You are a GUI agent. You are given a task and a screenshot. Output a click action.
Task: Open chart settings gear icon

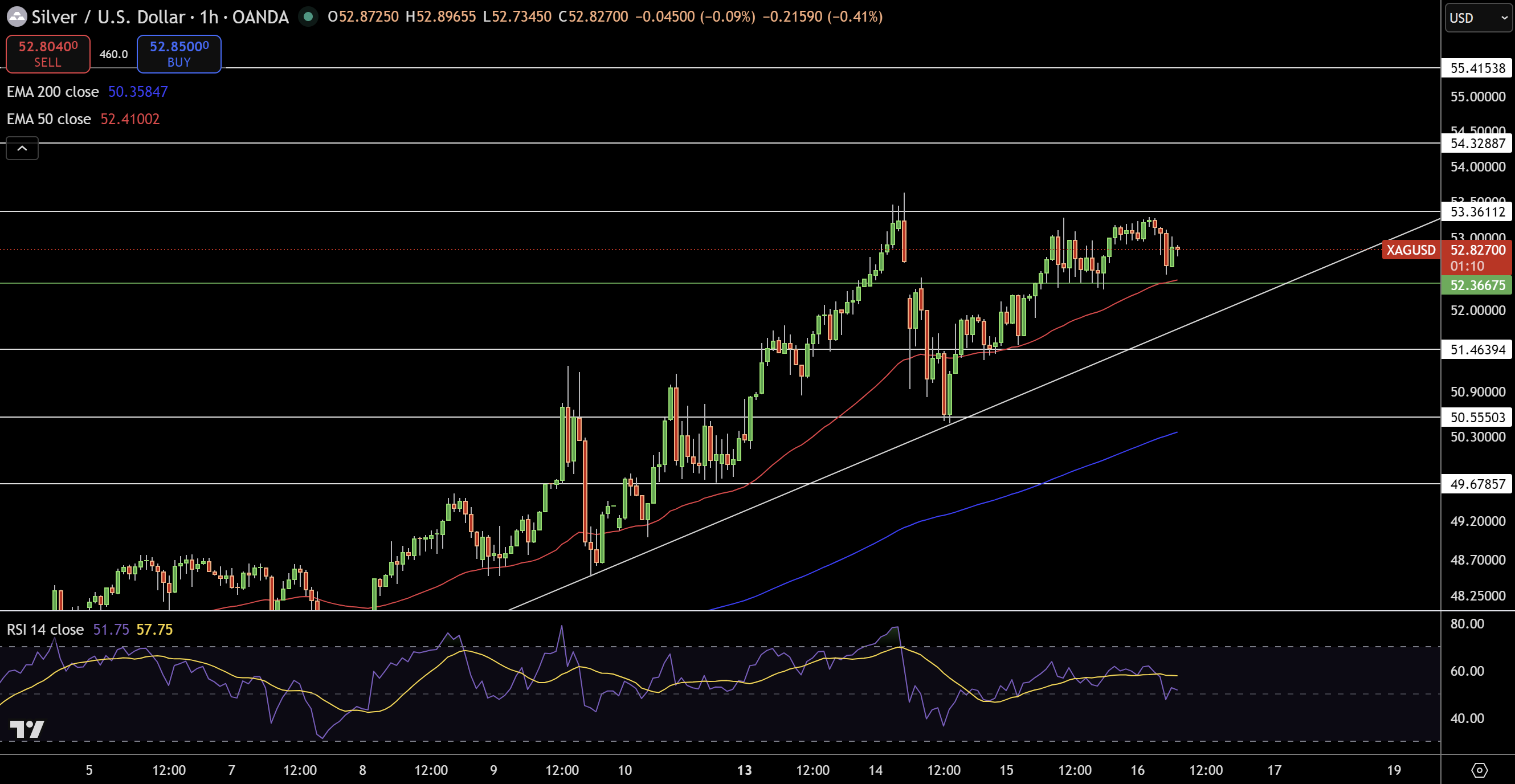point(1479,769)
